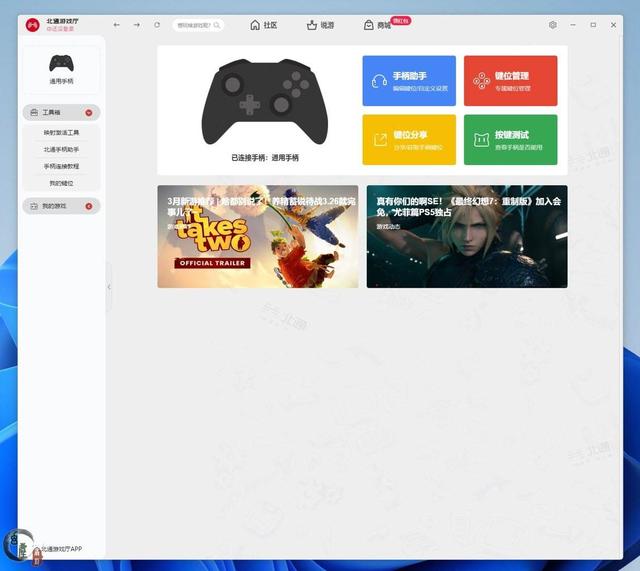Open the 社区 tab

(x=264, y=25)
